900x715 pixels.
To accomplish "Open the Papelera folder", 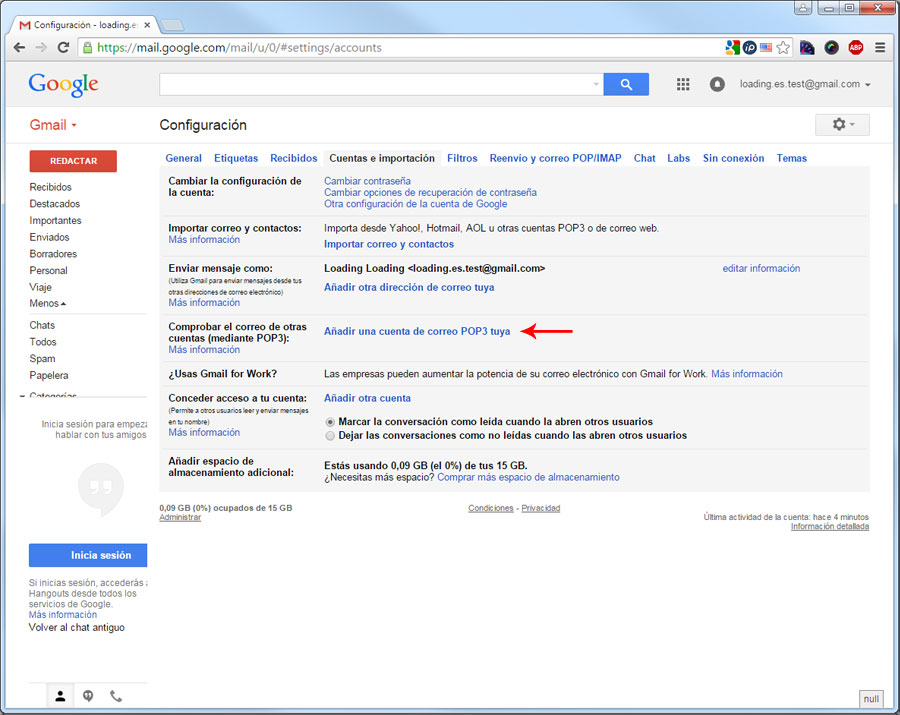I will 49,375.
